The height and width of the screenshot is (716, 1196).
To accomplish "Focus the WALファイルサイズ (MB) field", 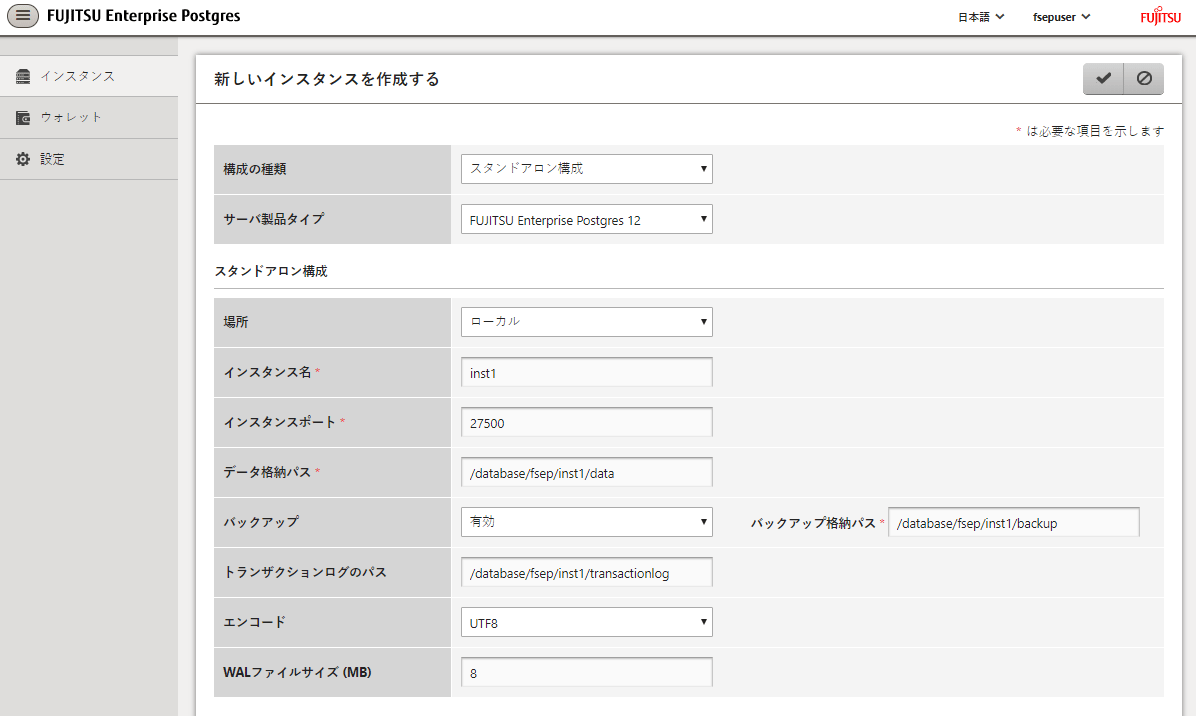I will [x=587, y=673].
